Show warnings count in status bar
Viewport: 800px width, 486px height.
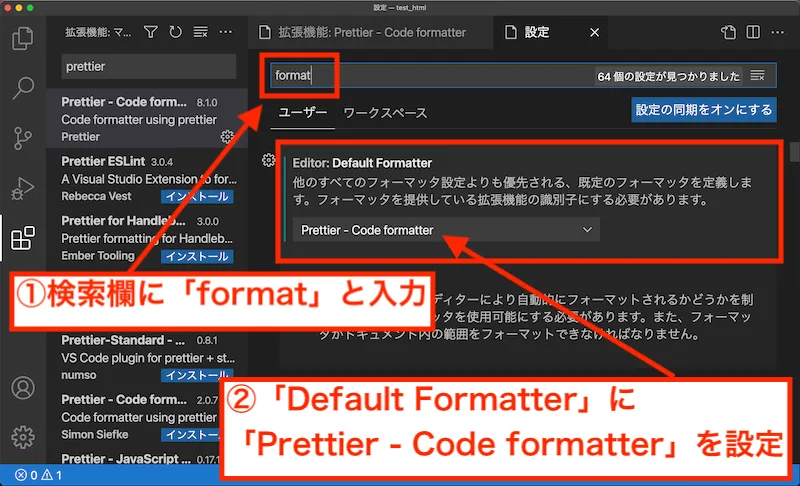coord(52,475)
